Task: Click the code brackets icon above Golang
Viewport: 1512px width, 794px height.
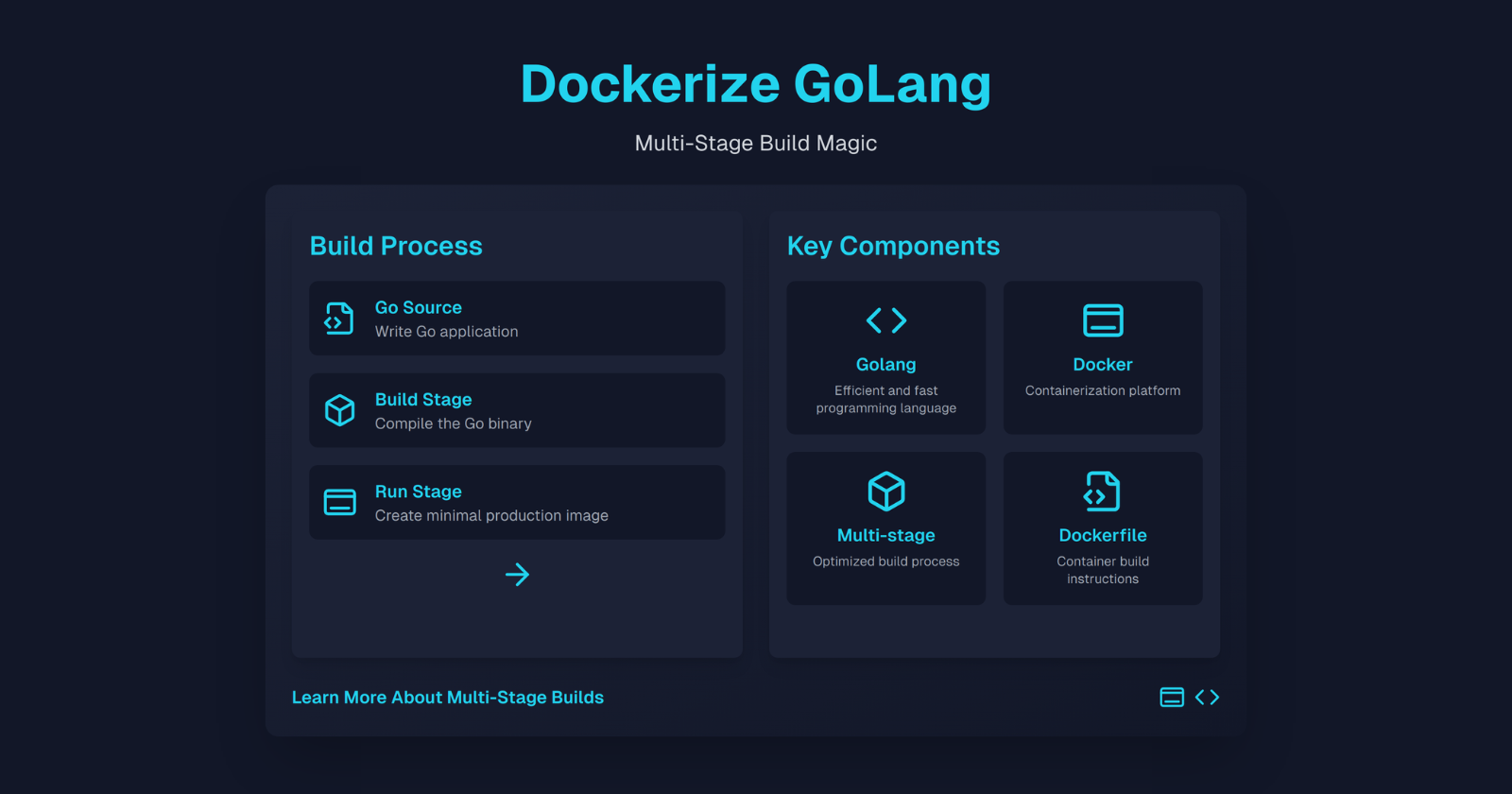Action: (x=886, y=320)
